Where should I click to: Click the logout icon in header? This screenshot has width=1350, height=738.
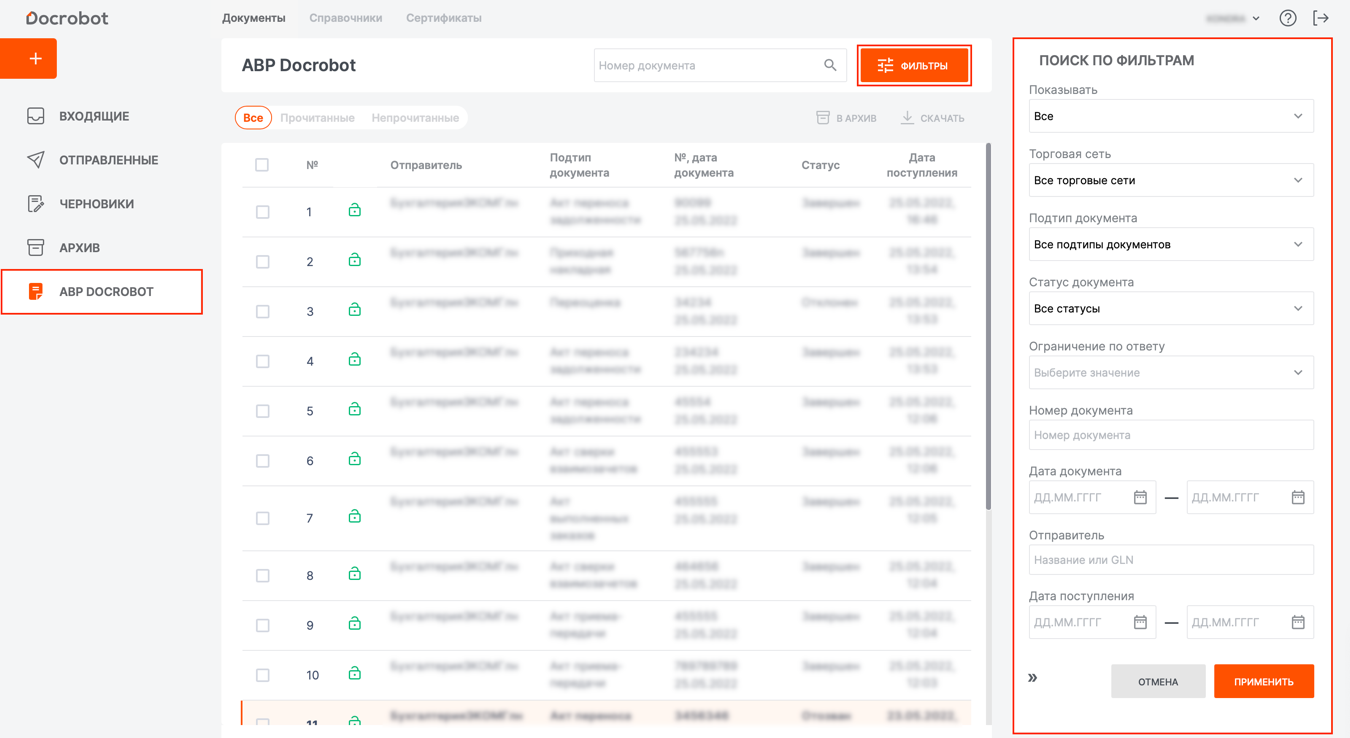pyautogui.click(x=1321, y=18)
